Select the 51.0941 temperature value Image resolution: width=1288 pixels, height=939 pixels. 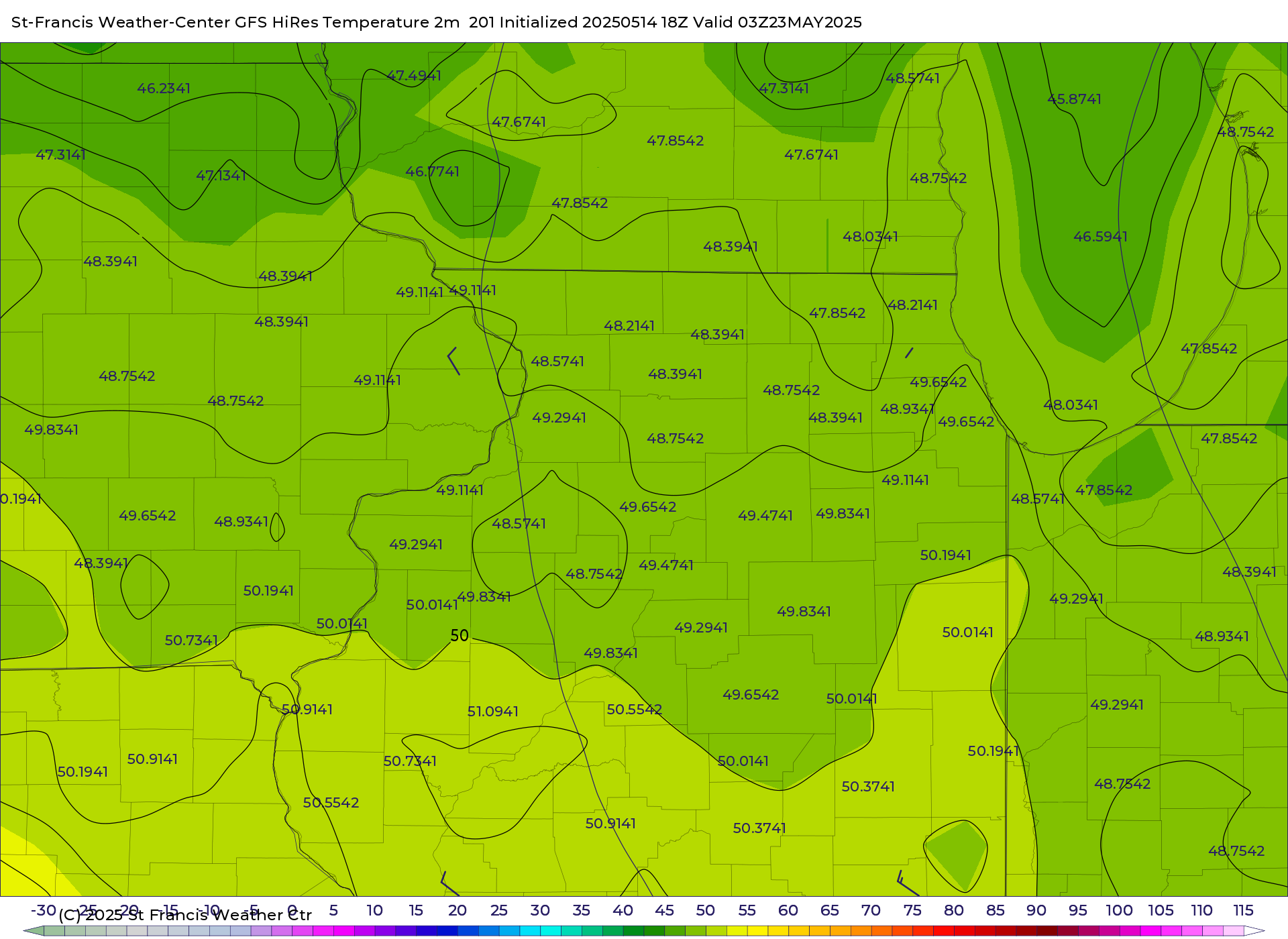(493, 712)
